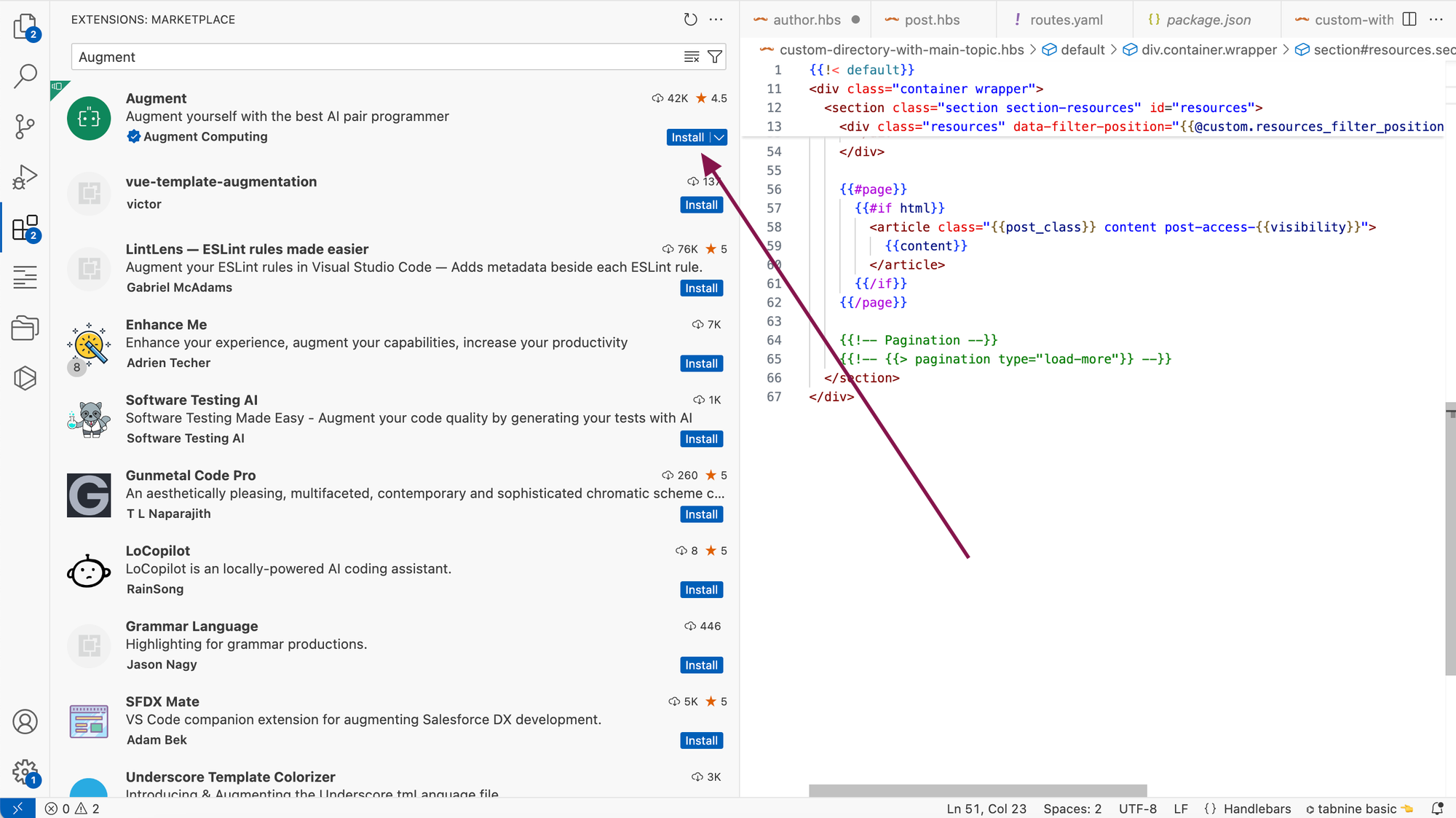This screenshot has height=818, width=1456.
Task: Open the Search view icon
Action: 25,76
